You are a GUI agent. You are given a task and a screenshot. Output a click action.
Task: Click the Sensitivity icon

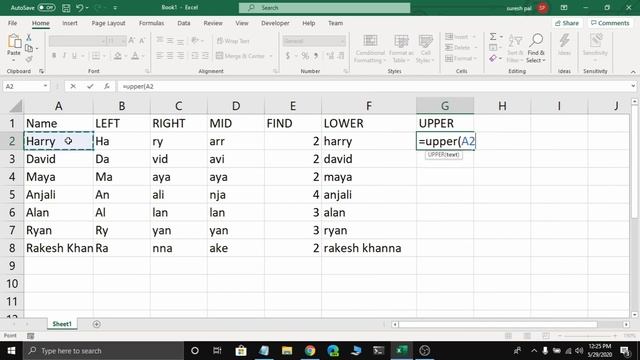[596, 41]
